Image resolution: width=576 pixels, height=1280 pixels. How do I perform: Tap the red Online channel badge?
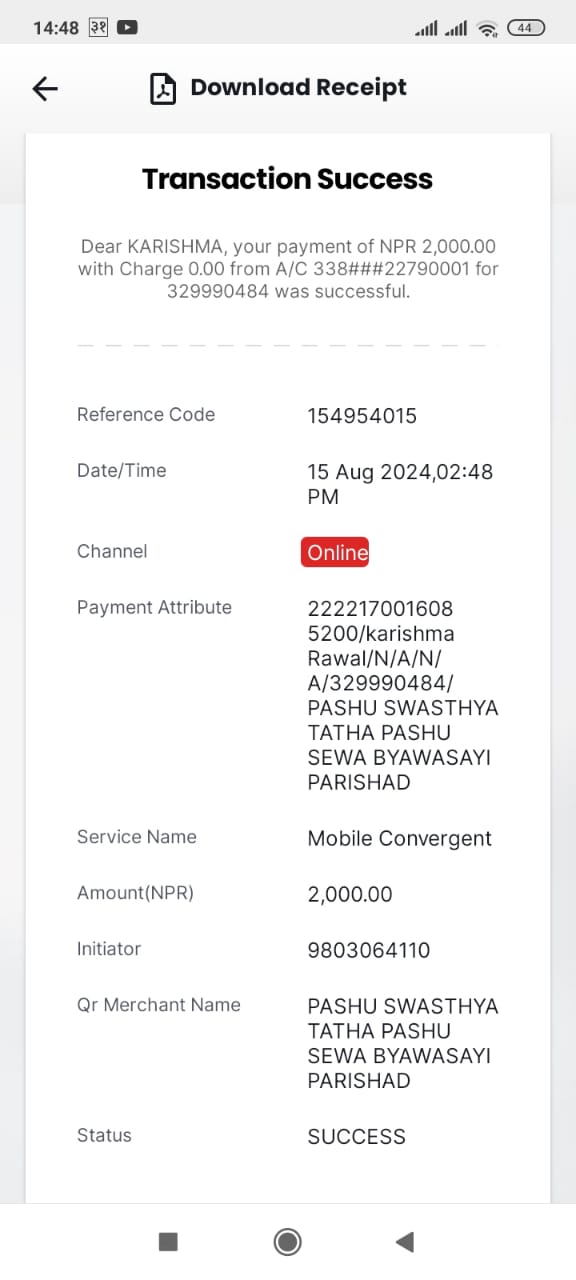point(335,552)
